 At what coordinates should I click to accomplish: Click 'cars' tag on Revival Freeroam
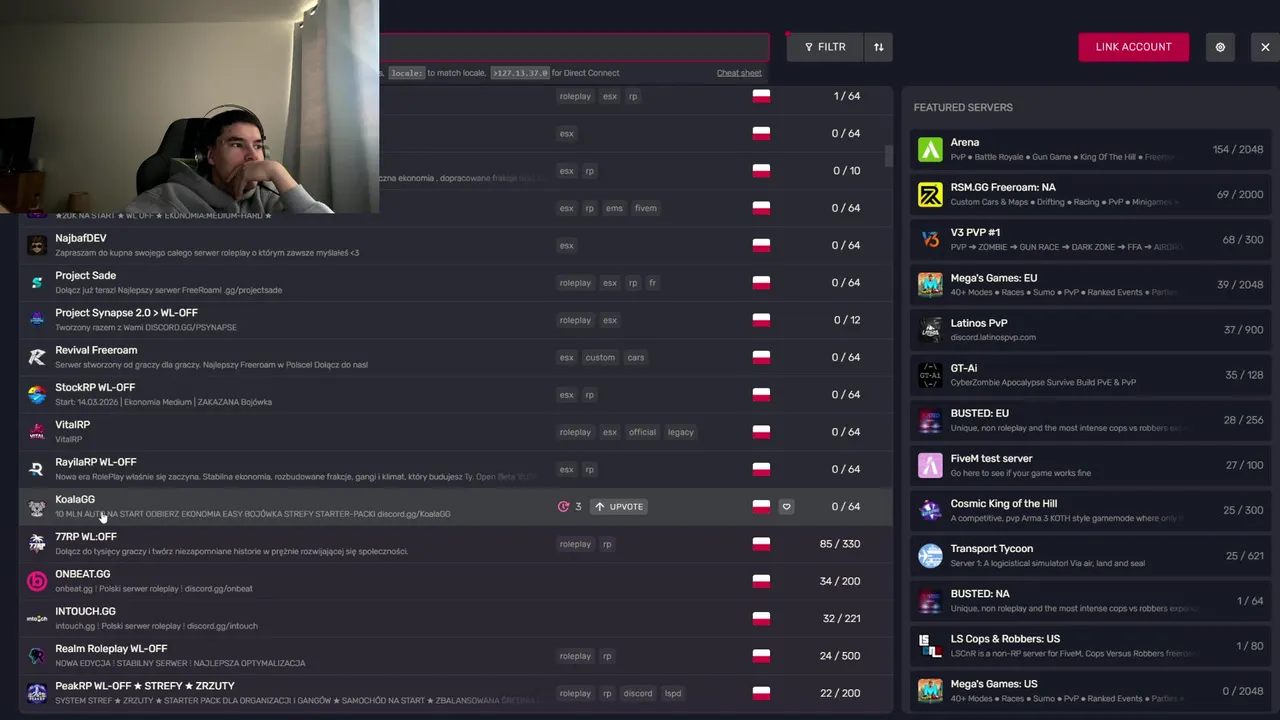(635, 358)
